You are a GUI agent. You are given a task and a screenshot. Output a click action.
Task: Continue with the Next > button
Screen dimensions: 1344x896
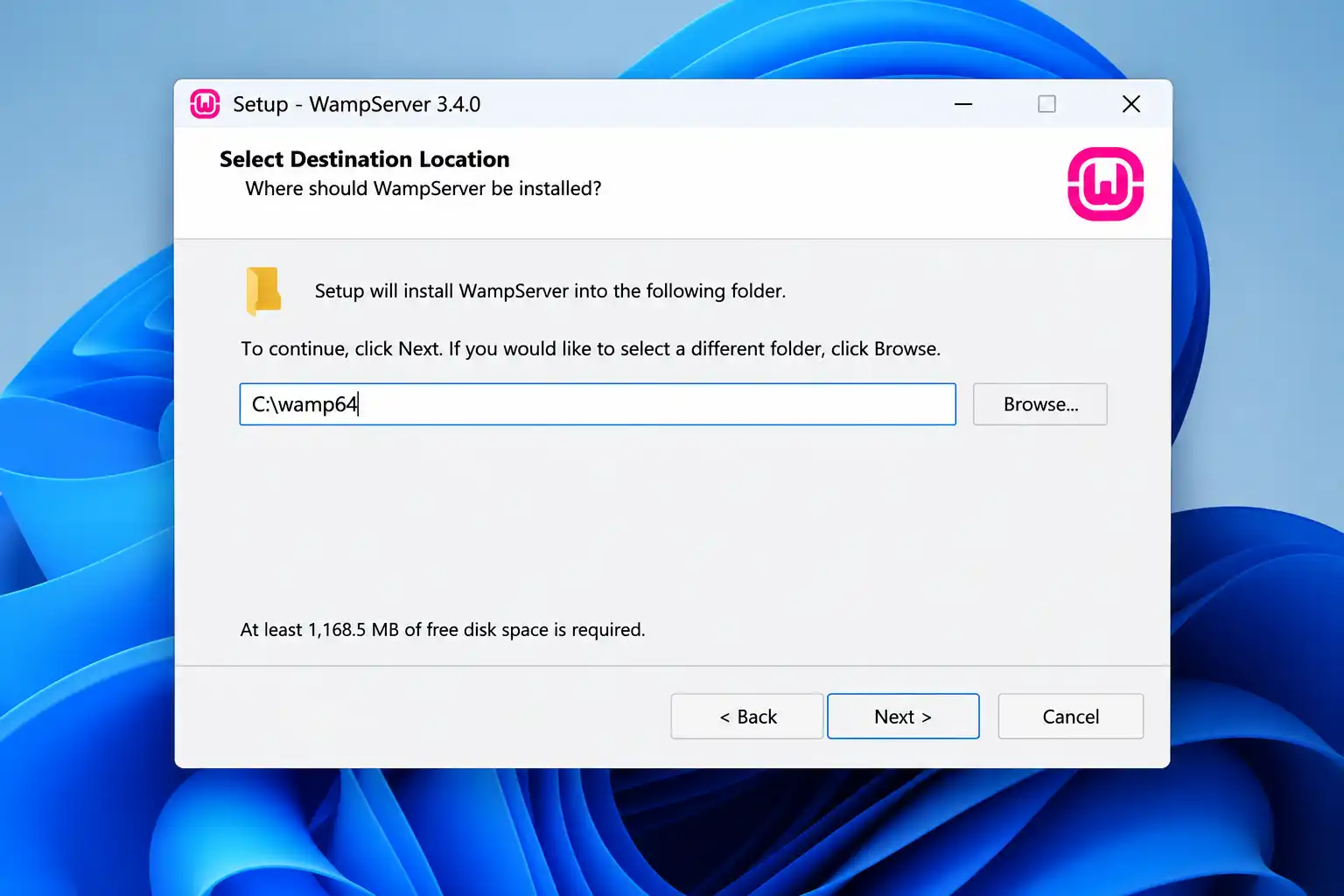pos(903,717)
